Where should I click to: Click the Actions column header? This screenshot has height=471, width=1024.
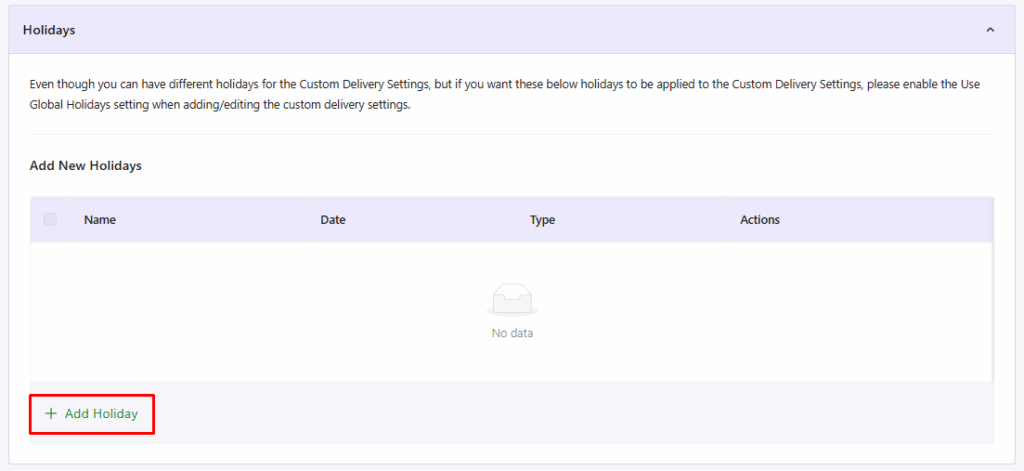tap(760, 220)
